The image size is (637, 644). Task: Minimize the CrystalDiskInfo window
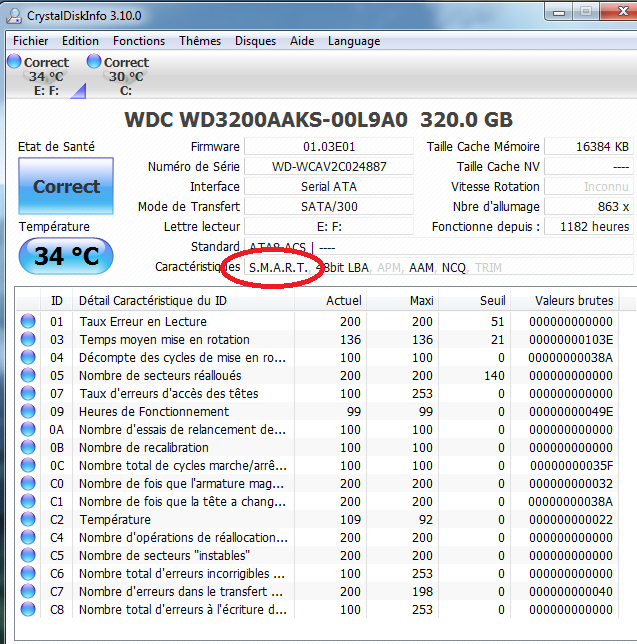559,12
